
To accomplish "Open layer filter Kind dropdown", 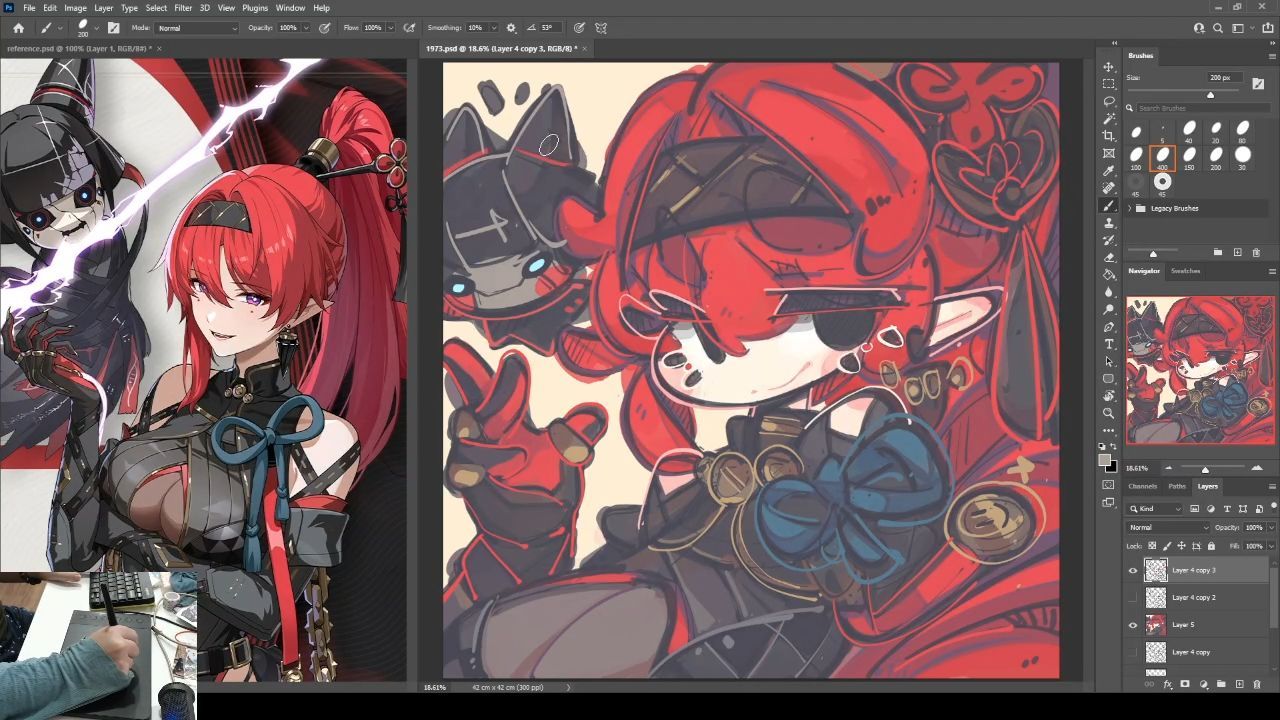I will [1155, 509].
